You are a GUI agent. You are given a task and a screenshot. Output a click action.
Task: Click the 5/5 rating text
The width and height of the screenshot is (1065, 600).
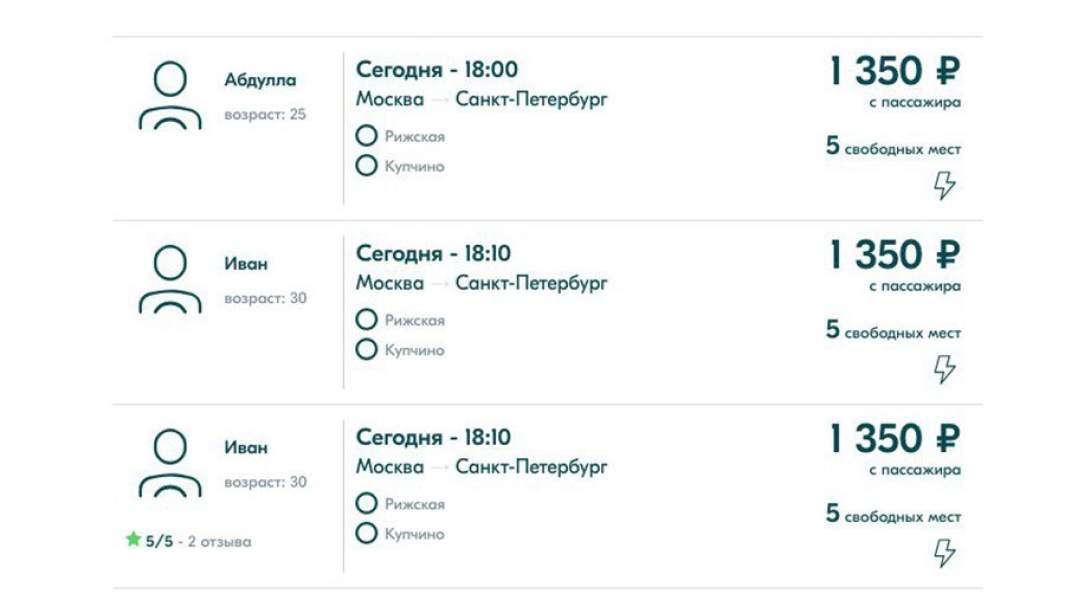tap(158, 542)
